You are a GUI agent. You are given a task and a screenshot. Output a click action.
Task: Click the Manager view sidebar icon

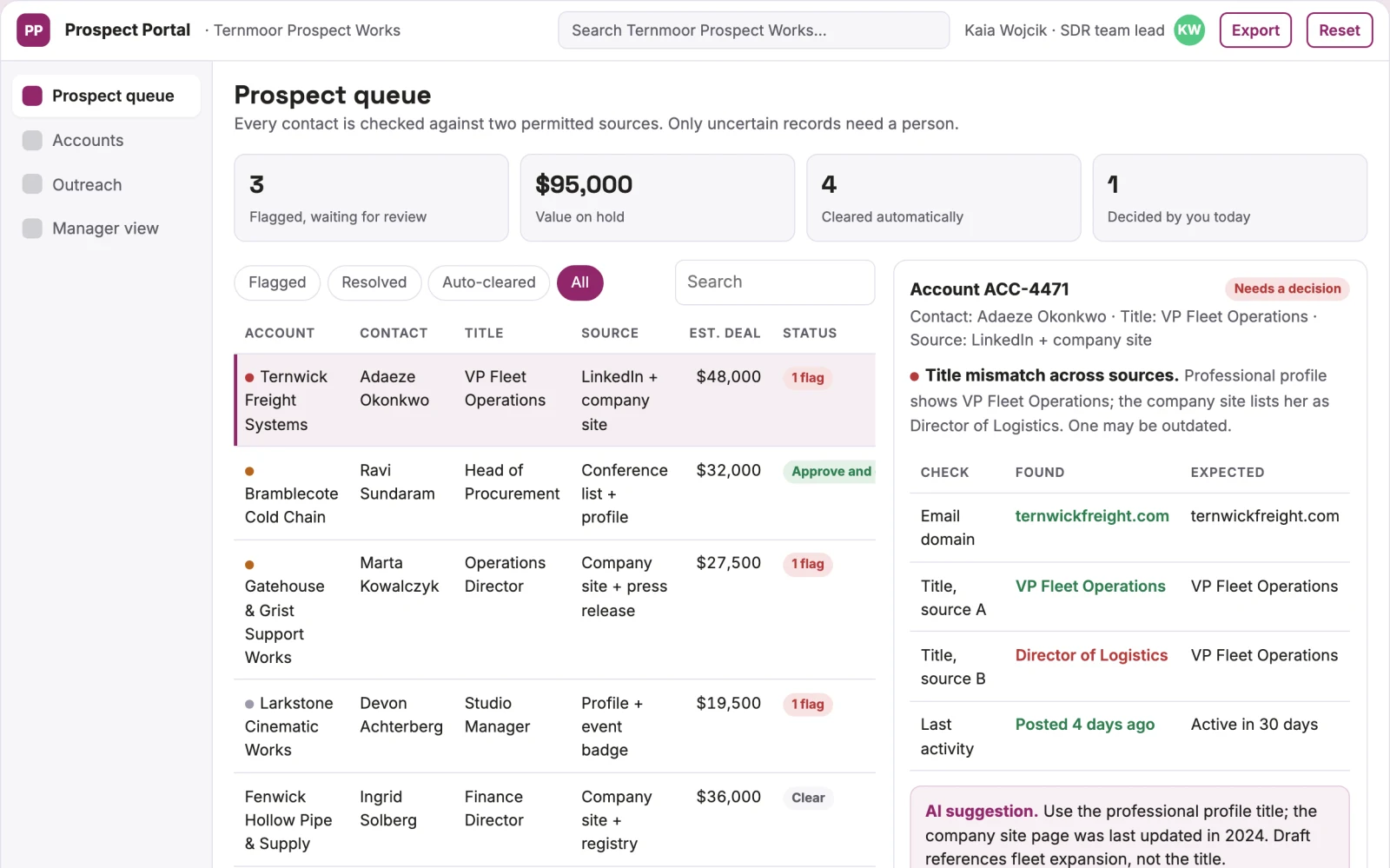click(x=32, y=229)
